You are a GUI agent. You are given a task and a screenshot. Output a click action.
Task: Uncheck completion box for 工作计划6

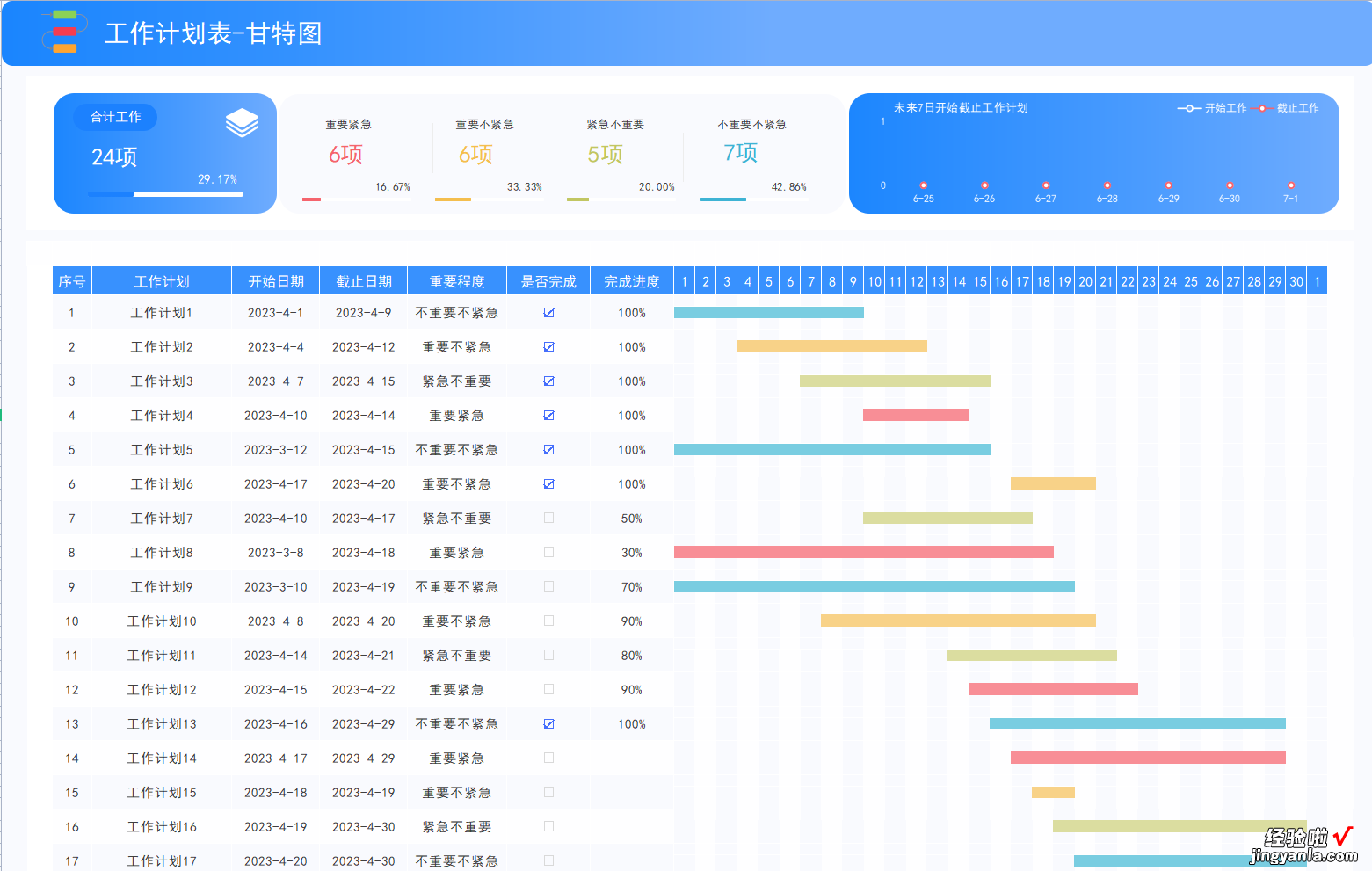[x=548, y=484]
